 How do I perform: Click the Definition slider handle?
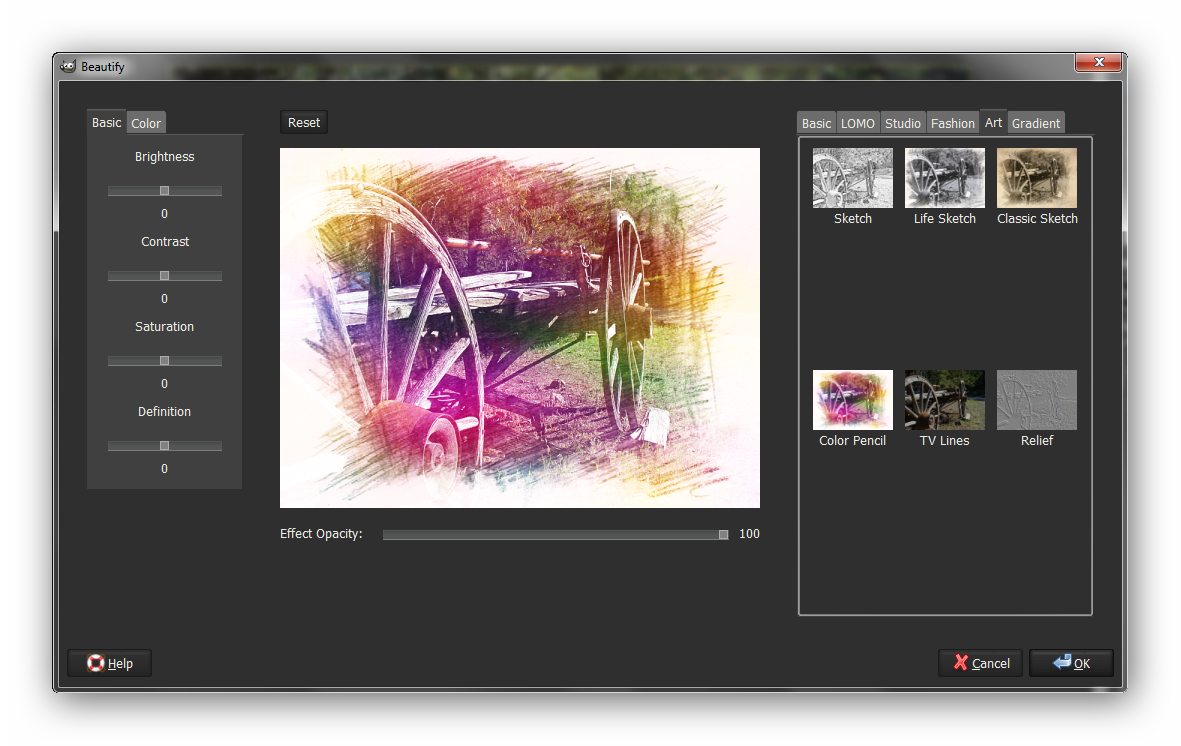click(164, 446)
